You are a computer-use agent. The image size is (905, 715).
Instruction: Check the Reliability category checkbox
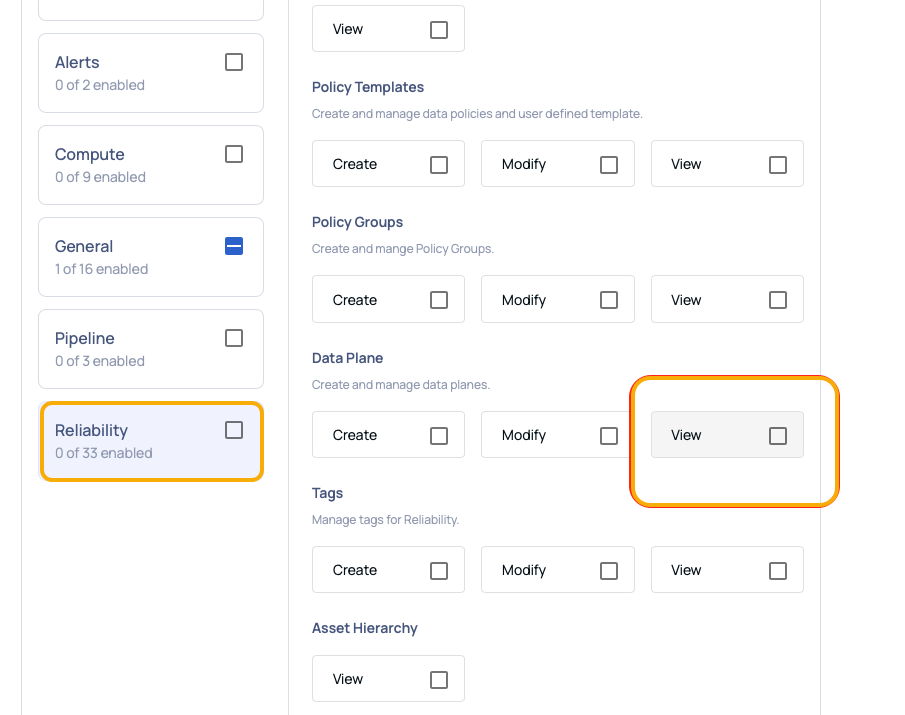point(234,430)
